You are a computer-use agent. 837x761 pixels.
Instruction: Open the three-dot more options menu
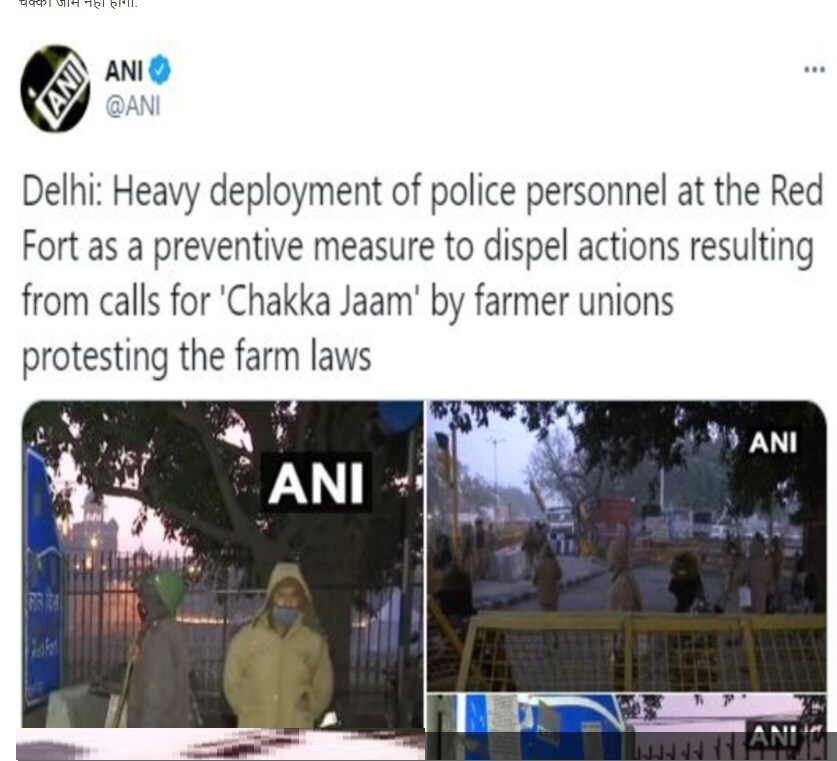click(x=815, y=69)
